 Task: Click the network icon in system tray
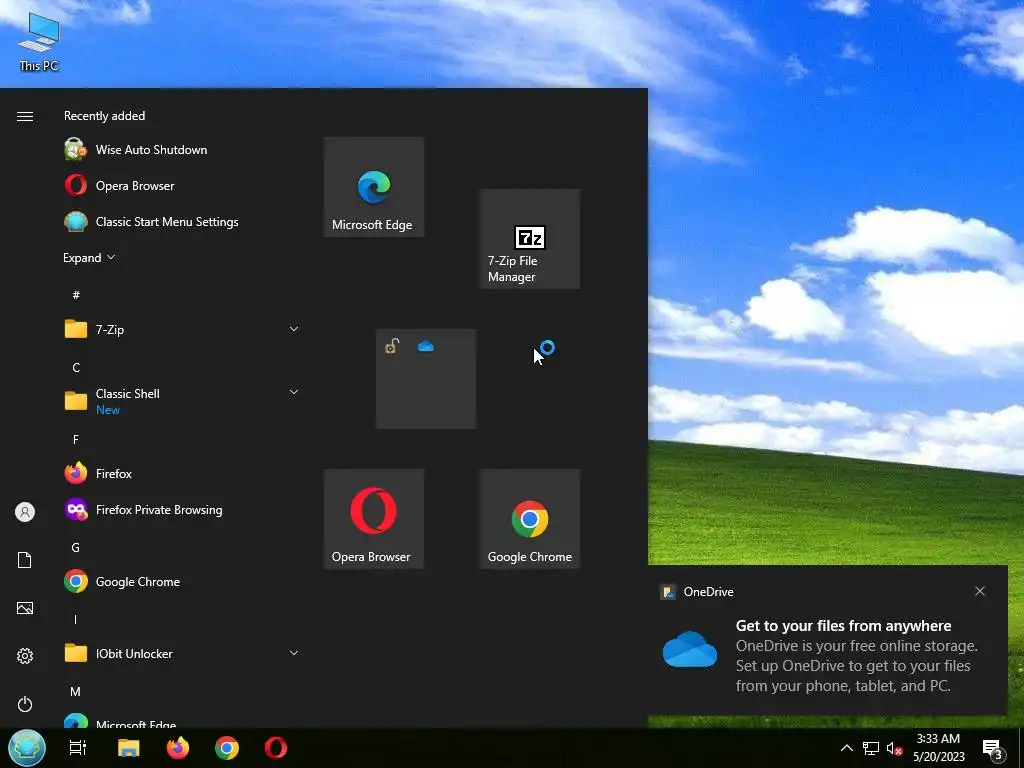coord(871,748)
